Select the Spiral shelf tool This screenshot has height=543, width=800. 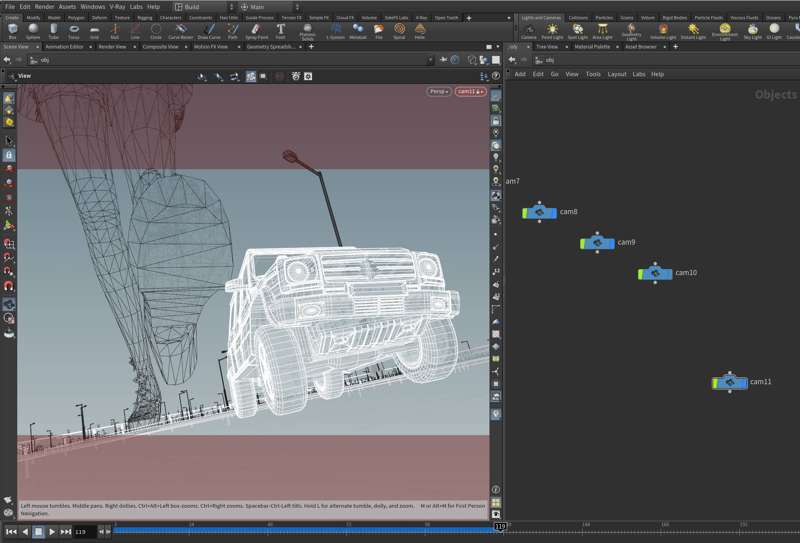399,31
